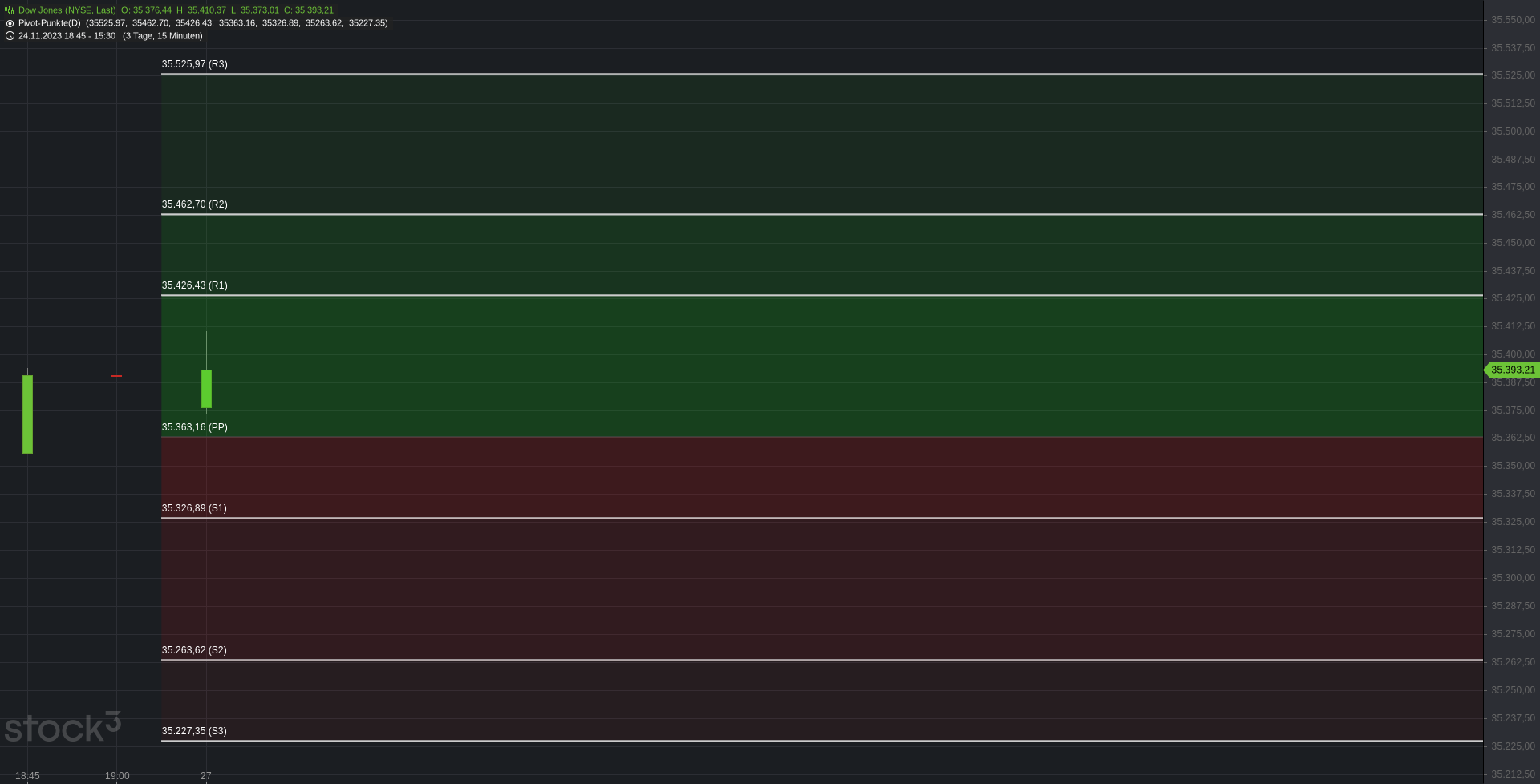This screenshot has width=1540, height=784.
Task: Click the 19:00 time axis label
Action: click(117, 776)
